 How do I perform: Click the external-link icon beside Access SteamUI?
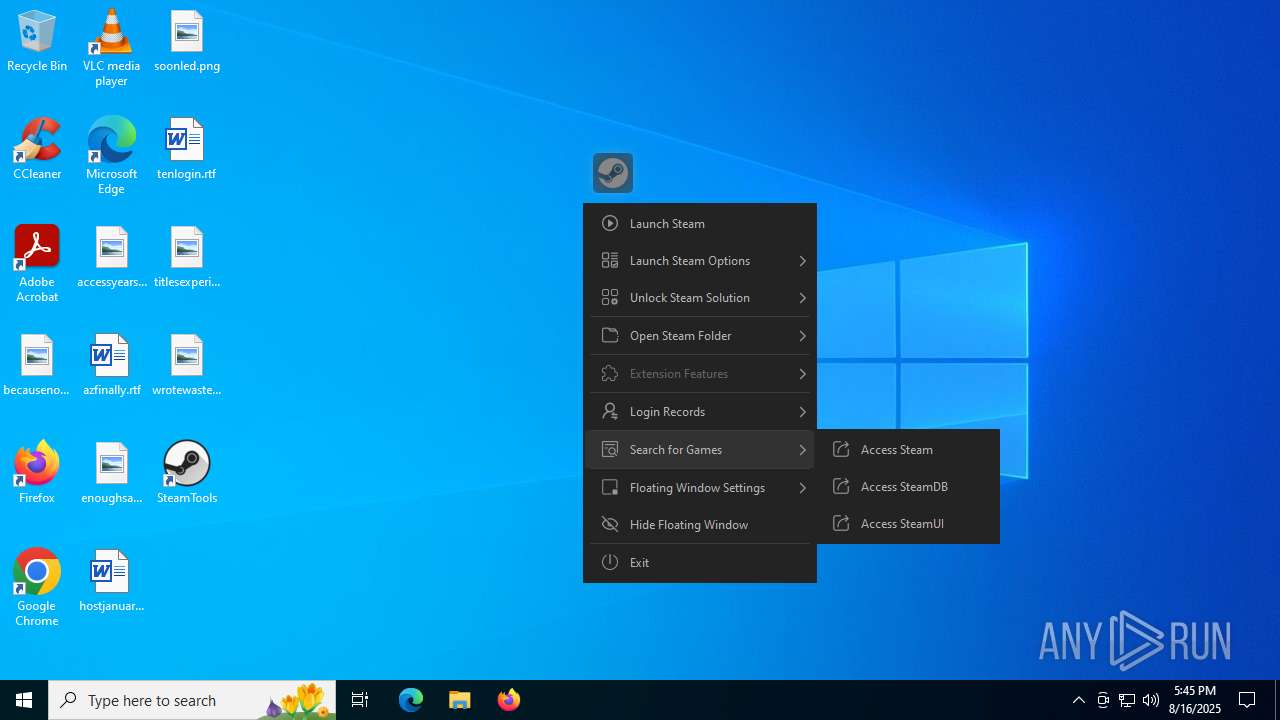841,523
